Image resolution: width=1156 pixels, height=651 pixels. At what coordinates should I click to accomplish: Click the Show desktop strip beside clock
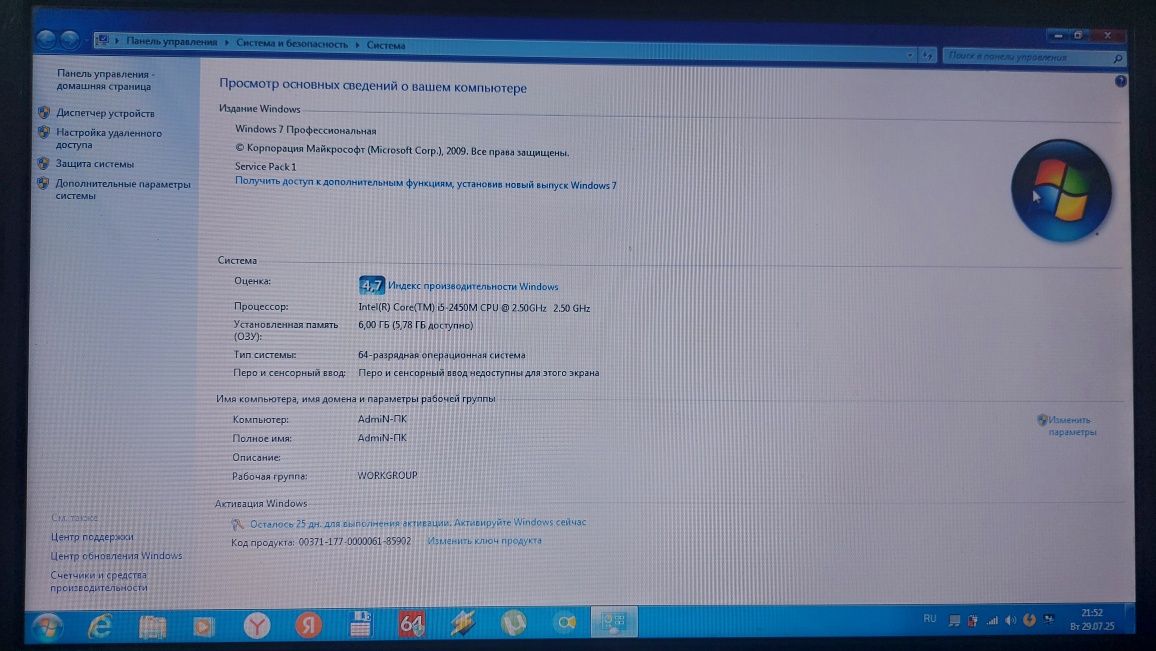(1129, 619)
